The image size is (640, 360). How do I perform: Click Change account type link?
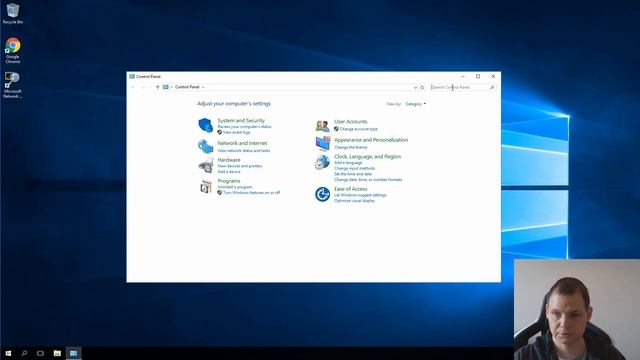coord(359,129)
